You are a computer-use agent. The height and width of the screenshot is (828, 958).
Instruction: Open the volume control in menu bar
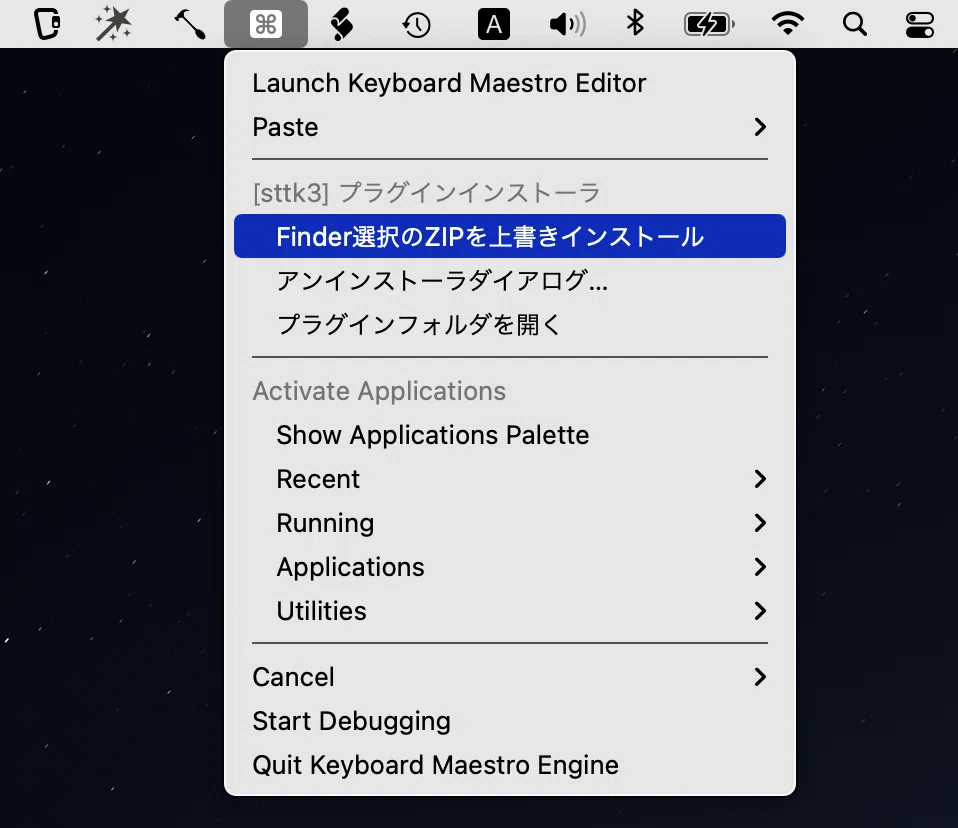[568, 24]
